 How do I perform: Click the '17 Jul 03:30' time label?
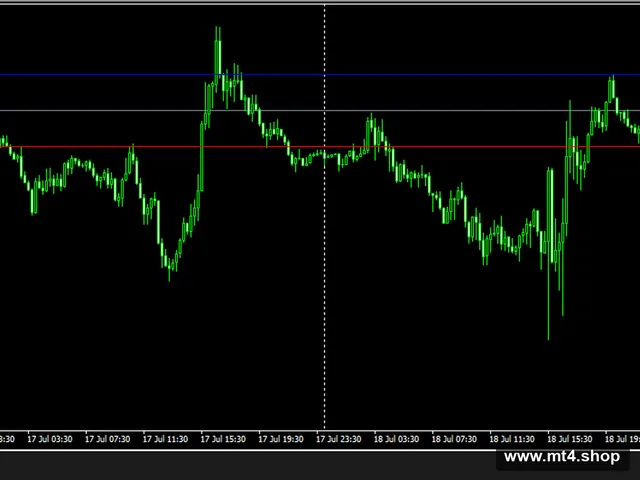[x=50, y=439]
